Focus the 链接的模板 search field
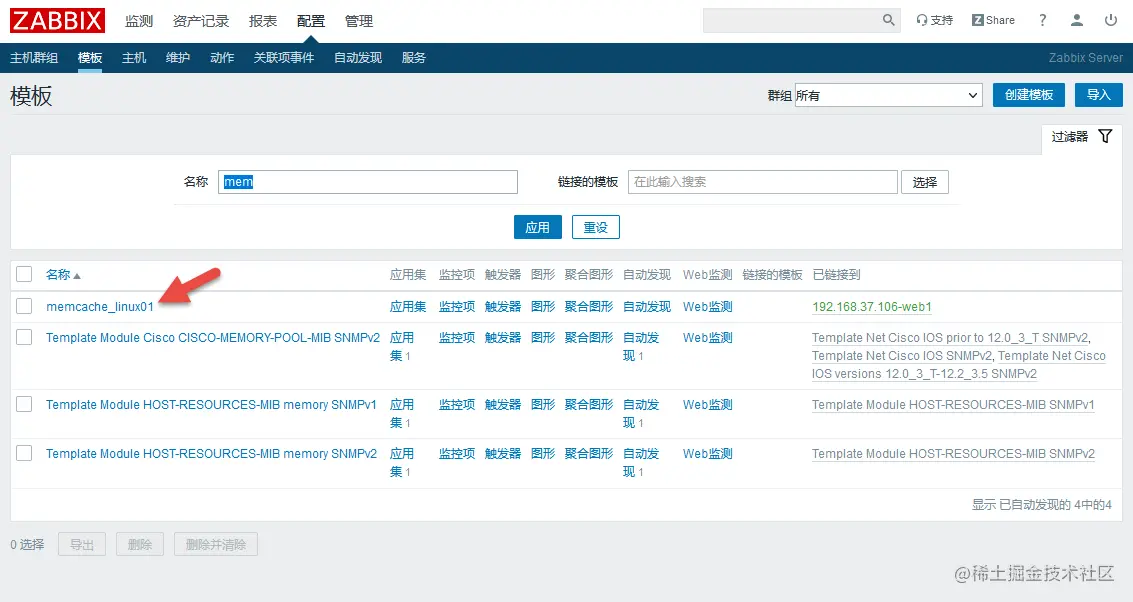 point(763,182)
